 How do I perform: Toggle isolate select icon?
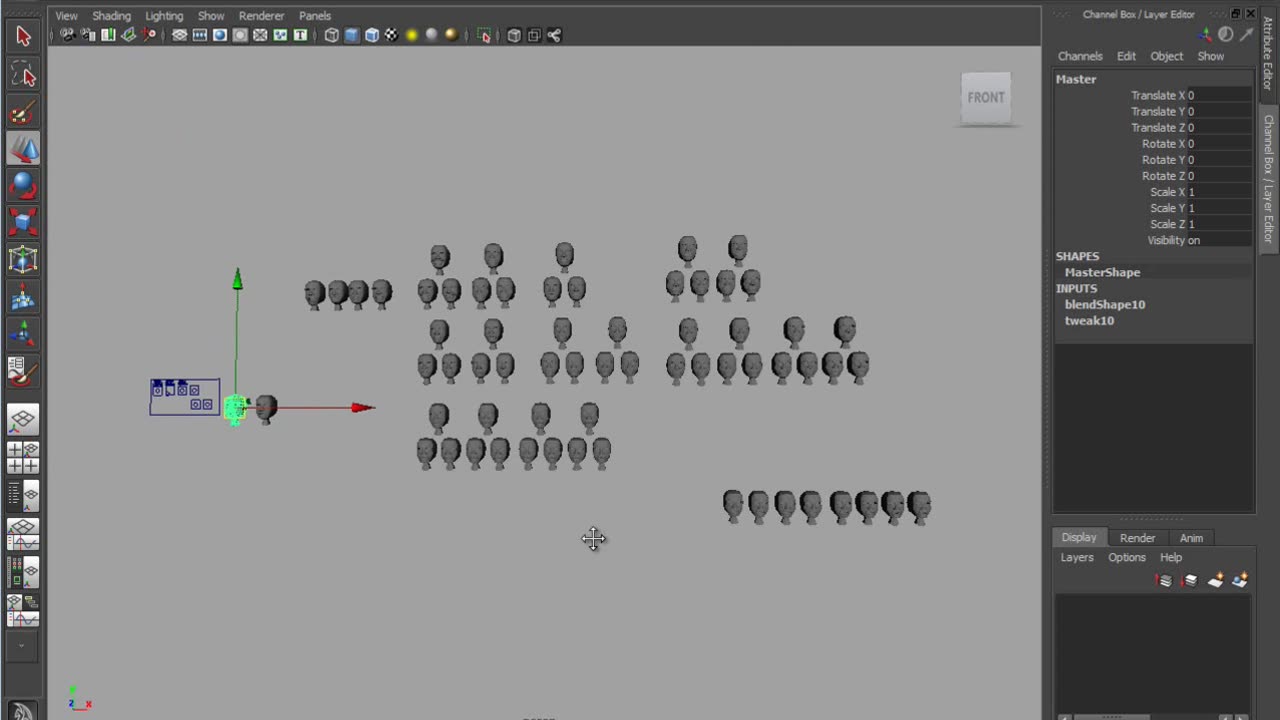(x=484, y=35)
